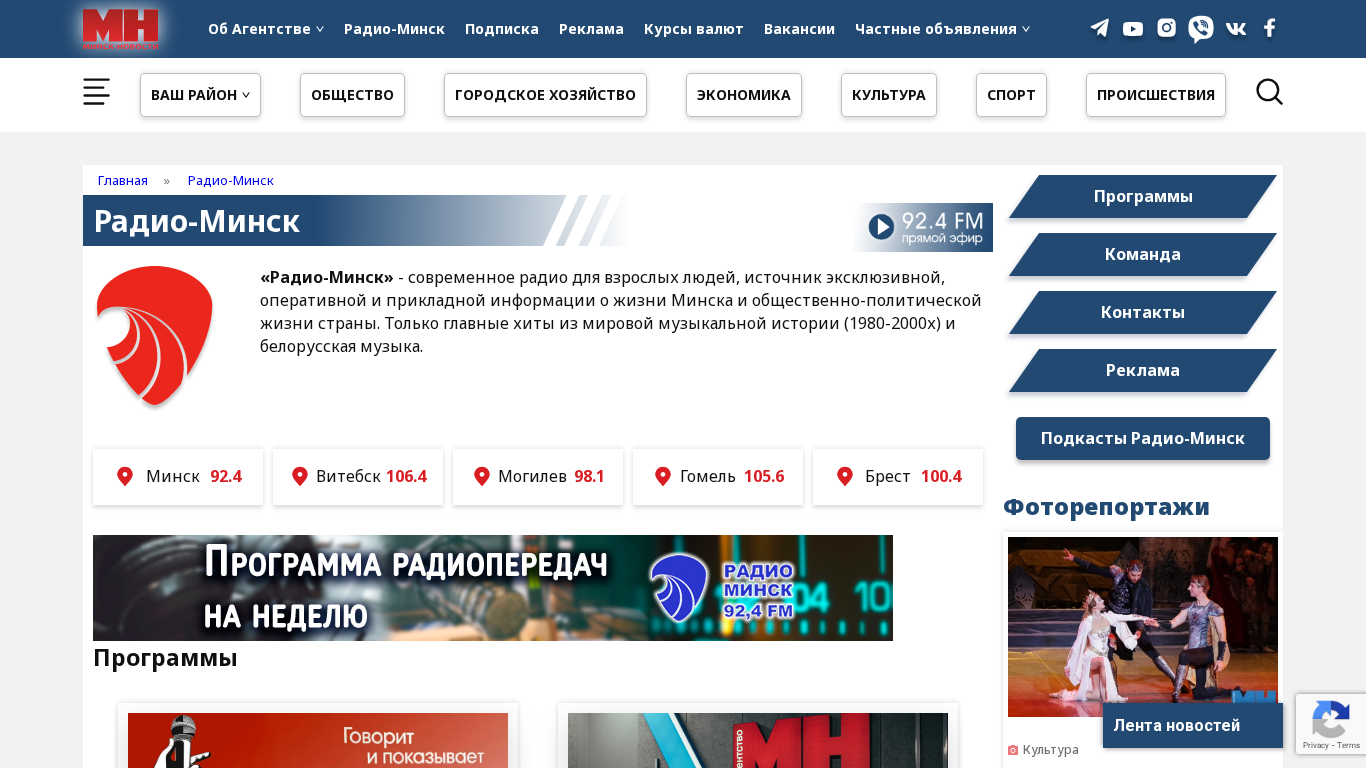1366x768 pixels.
Task: Select the Могилев 98.1 frequency tile
Action: click(x=538, y=477)
